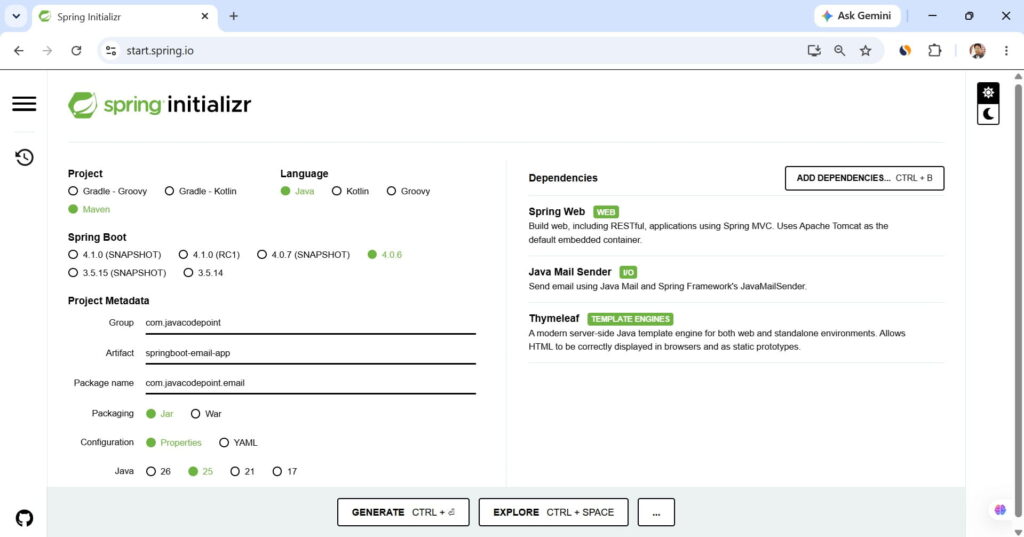Bookmark this page with the star icon
The width and height of the screenshot is (1024, 537).
tap(865, 50)
